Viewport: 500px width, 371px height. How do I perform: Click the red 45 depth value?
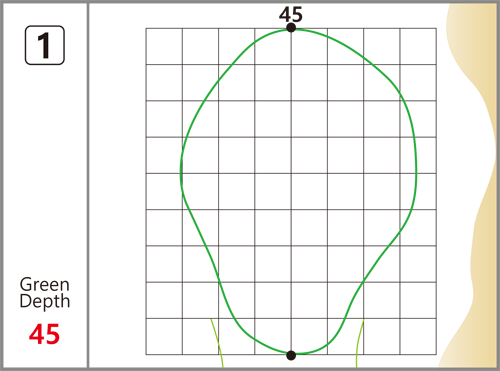click(44, 334)
